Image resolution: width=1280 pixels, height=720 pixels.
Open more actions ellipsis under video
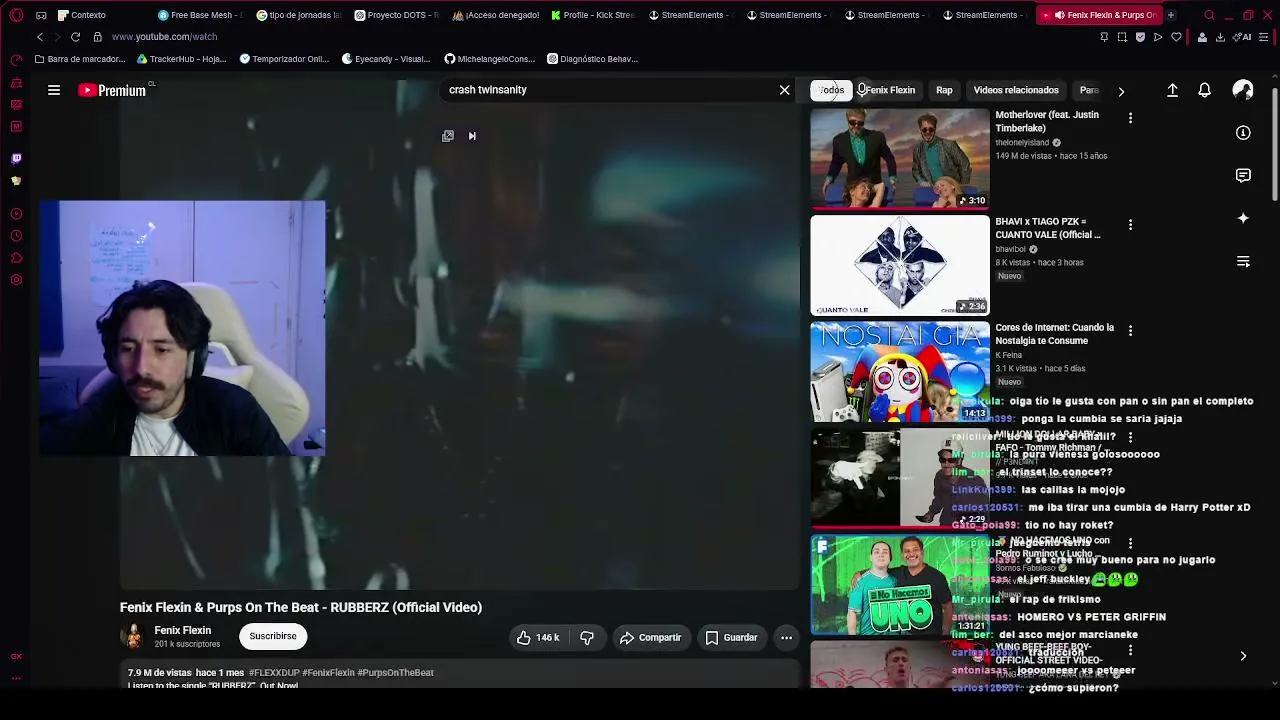(x=786, y=637)
